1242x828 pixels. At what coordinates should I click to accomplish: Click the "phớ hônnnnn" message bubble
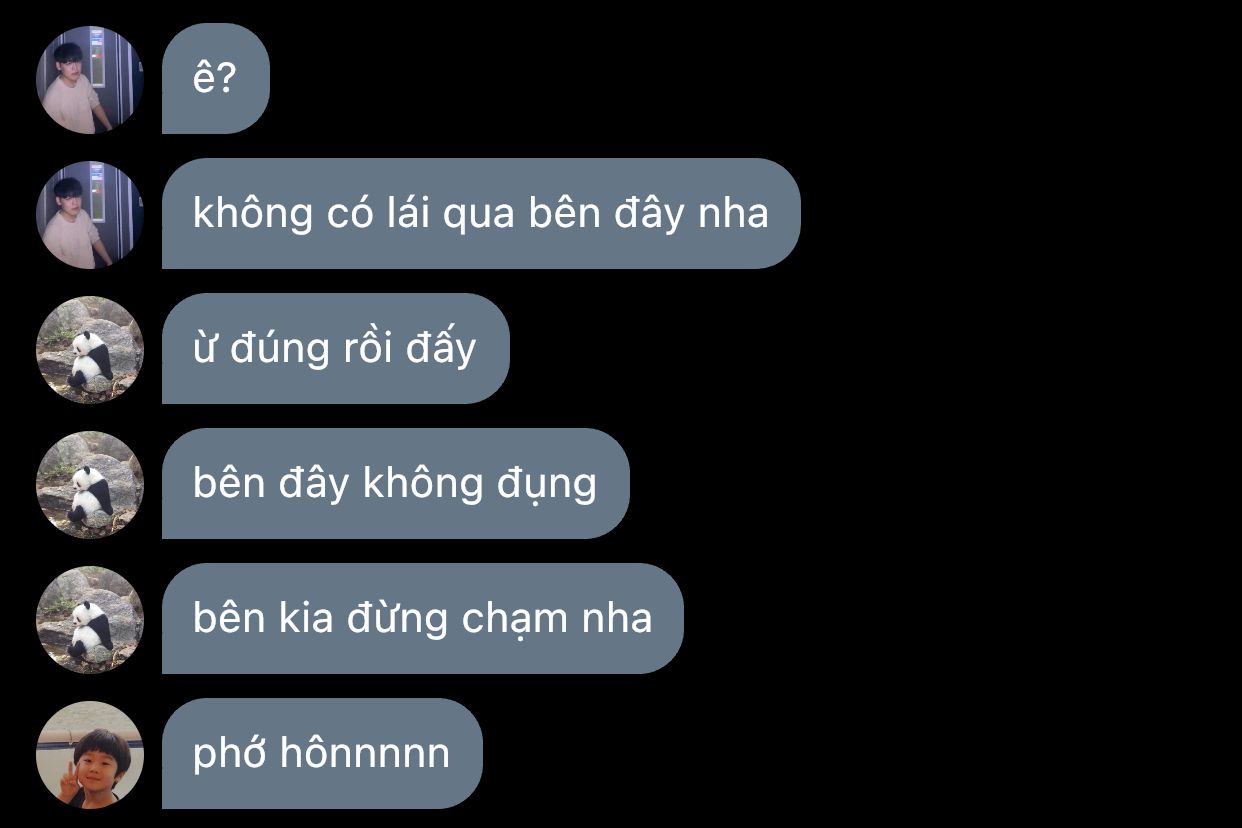pos(322,754)
